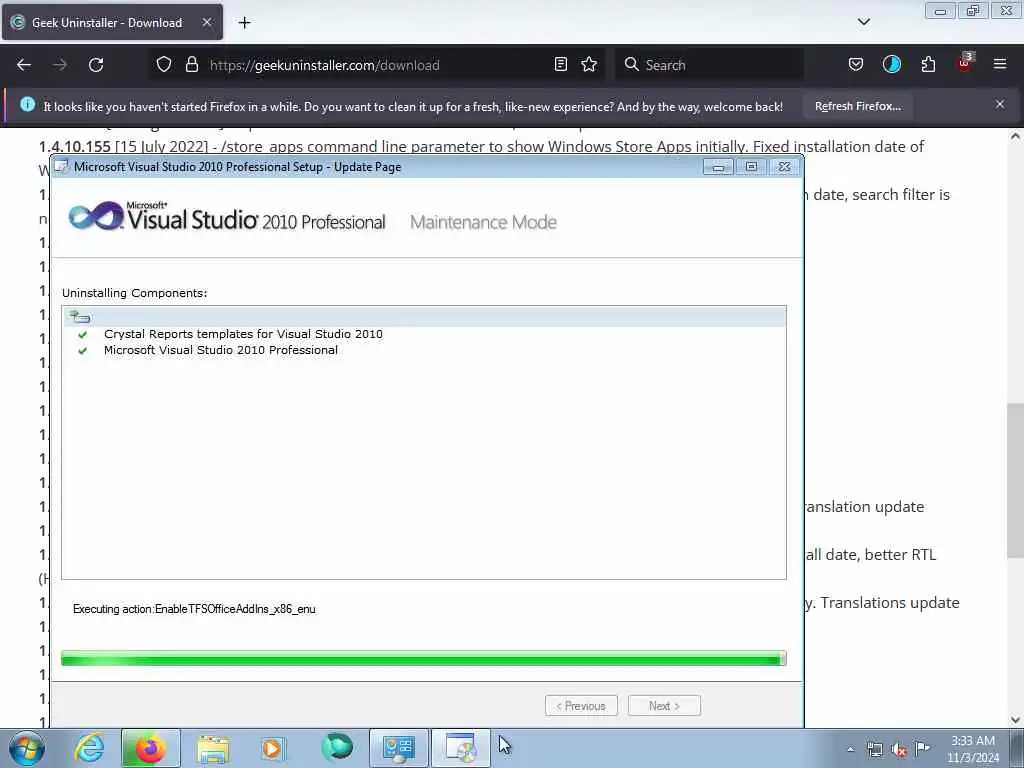1024x768 pixels.
Task: Click the 1.4.10.155 version changelog text
Action: 481,146
